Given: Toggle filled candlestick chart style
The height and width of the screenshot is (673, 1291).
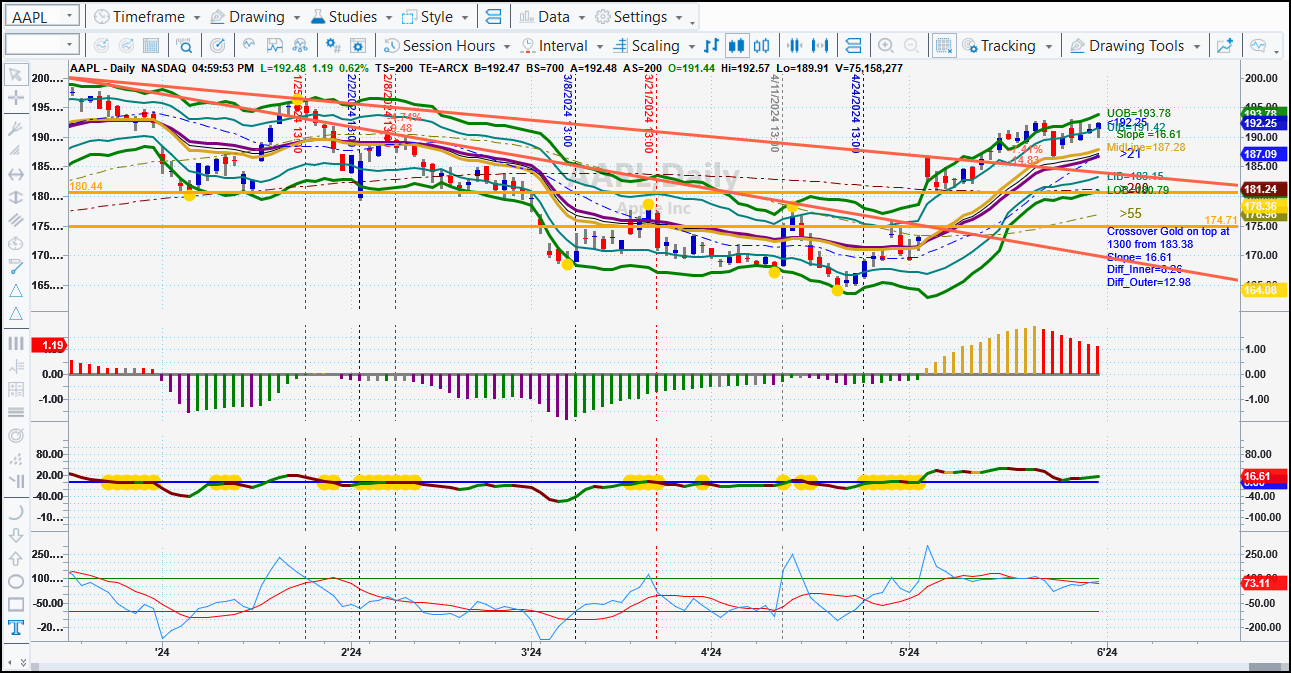Looking at the screenshot, I should [x=738, y=45].
